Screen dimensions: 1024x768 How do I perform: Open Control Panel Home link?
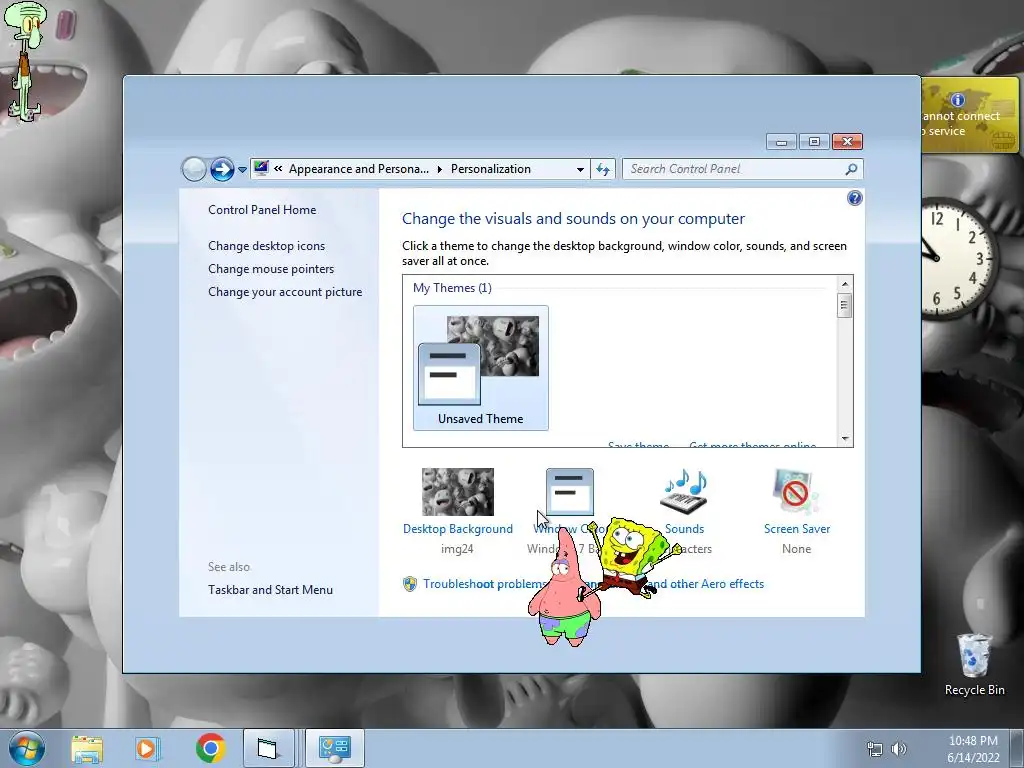pyautogui.click(x=262, y=210)
